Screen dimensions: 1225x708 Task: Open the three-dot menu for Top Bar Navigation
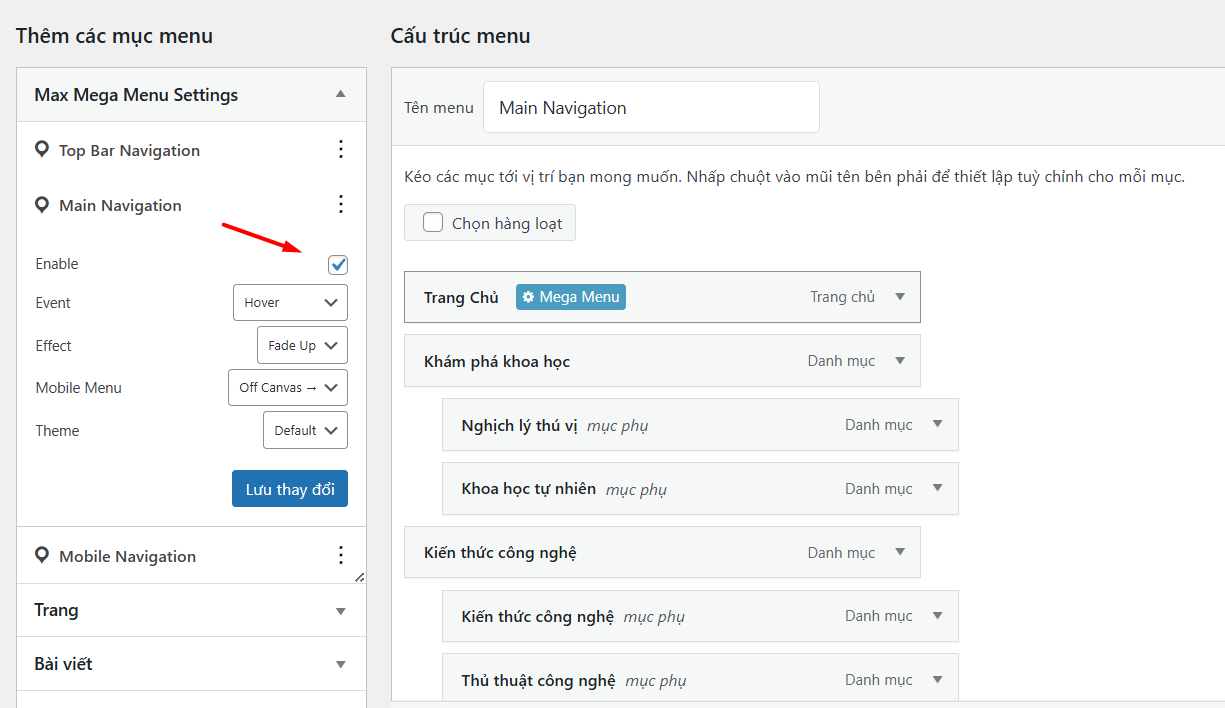(x=341, y=150)
